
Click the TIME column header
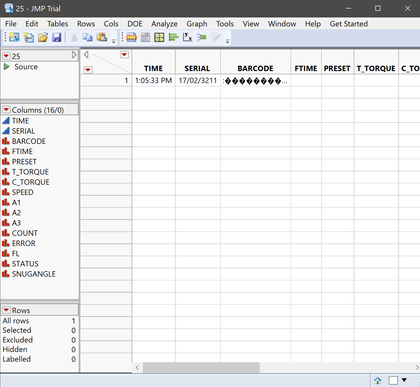[153, 68]
